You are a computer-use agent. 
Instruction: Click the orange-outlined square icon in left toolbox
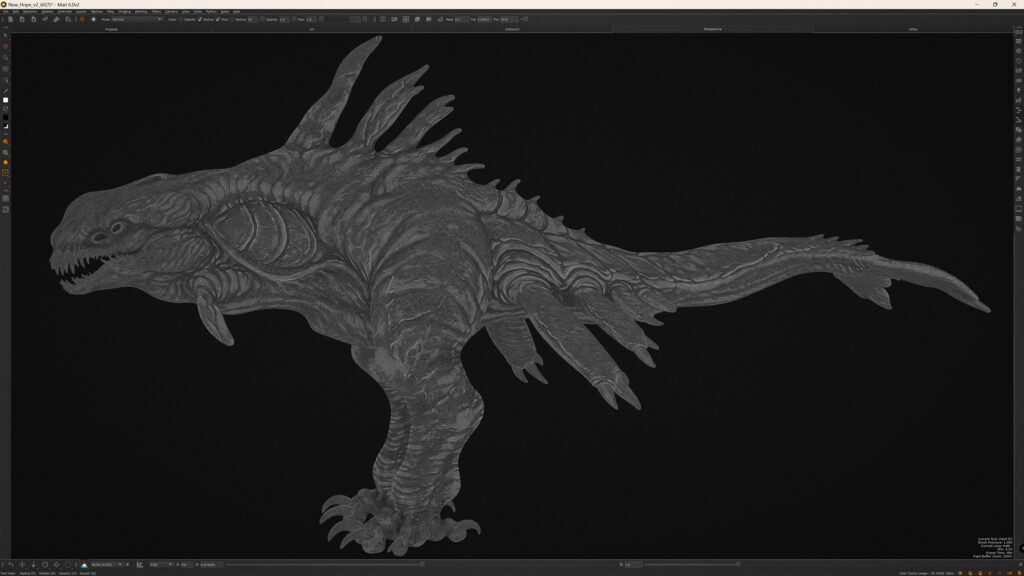[x=5, y=173]
